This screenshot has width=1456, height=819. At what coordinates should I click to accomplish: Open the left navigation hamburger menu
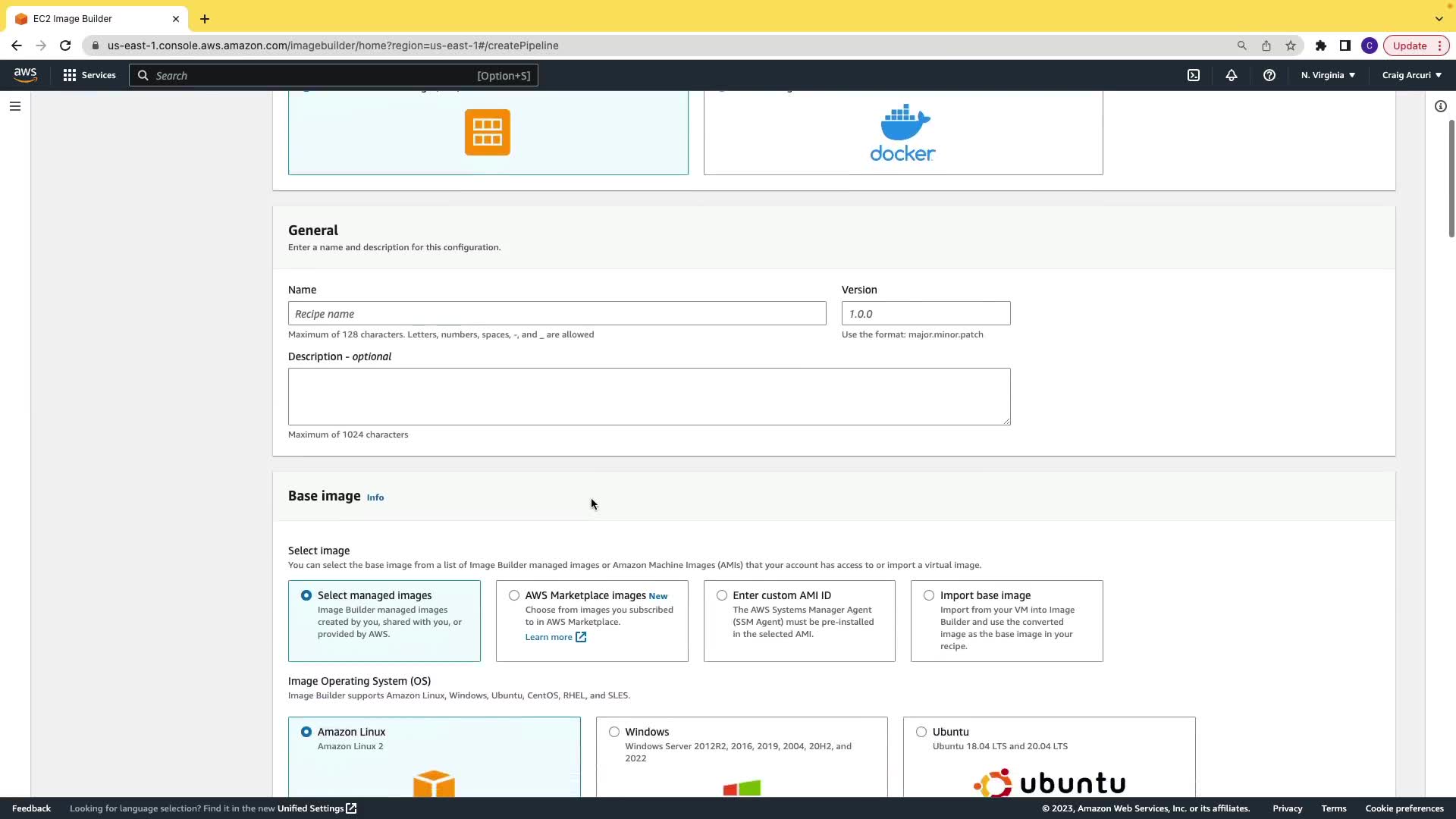coord(14,106)
